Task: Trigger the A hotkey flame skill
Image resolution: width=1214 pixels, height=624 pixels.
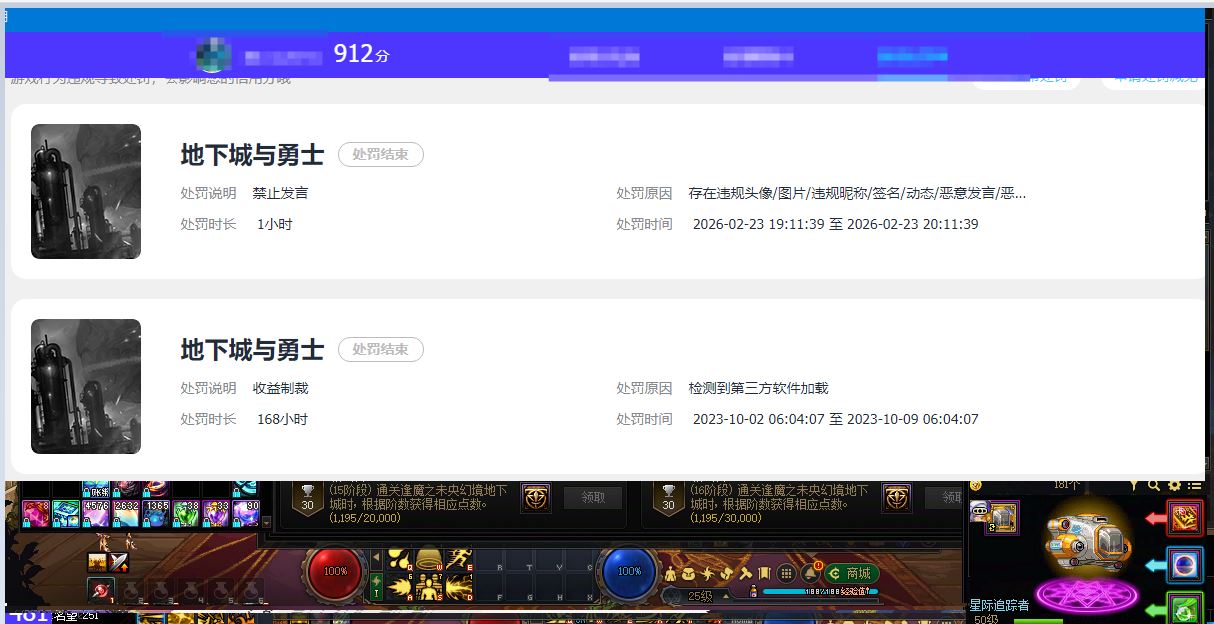Action: point(400,587)
